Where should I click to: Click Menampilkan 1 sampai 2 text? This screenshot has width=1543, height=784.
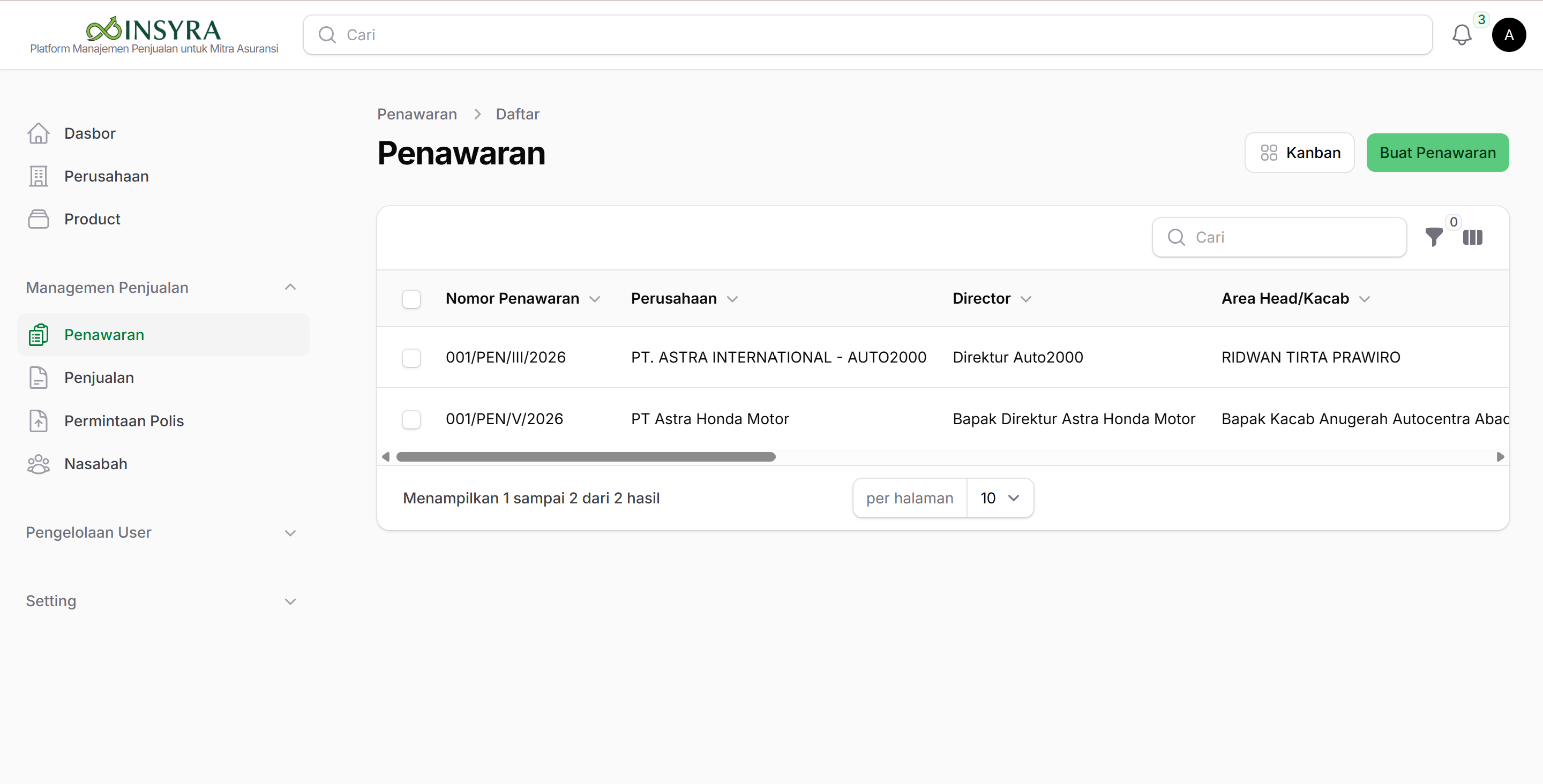(x=531, y=497)
